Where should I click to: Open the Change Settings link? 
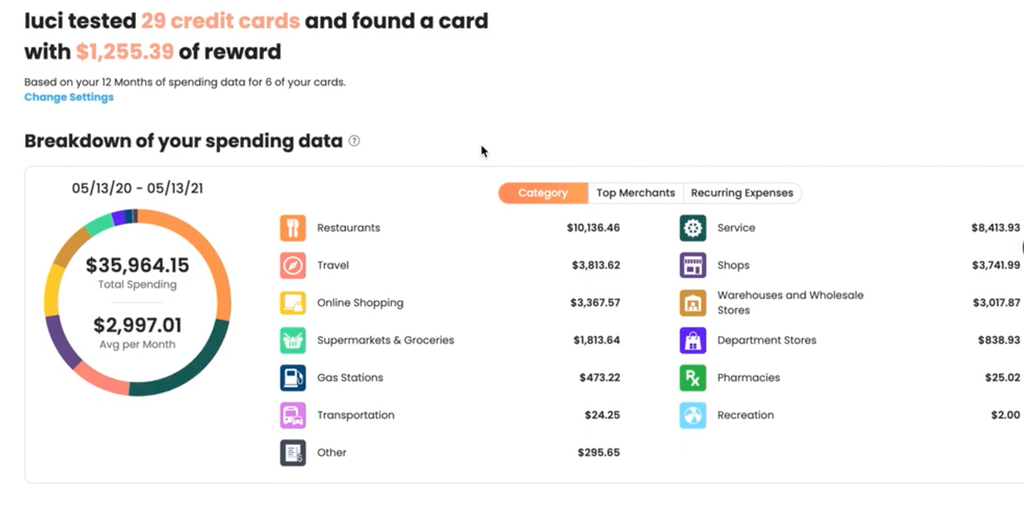point(69,97)
